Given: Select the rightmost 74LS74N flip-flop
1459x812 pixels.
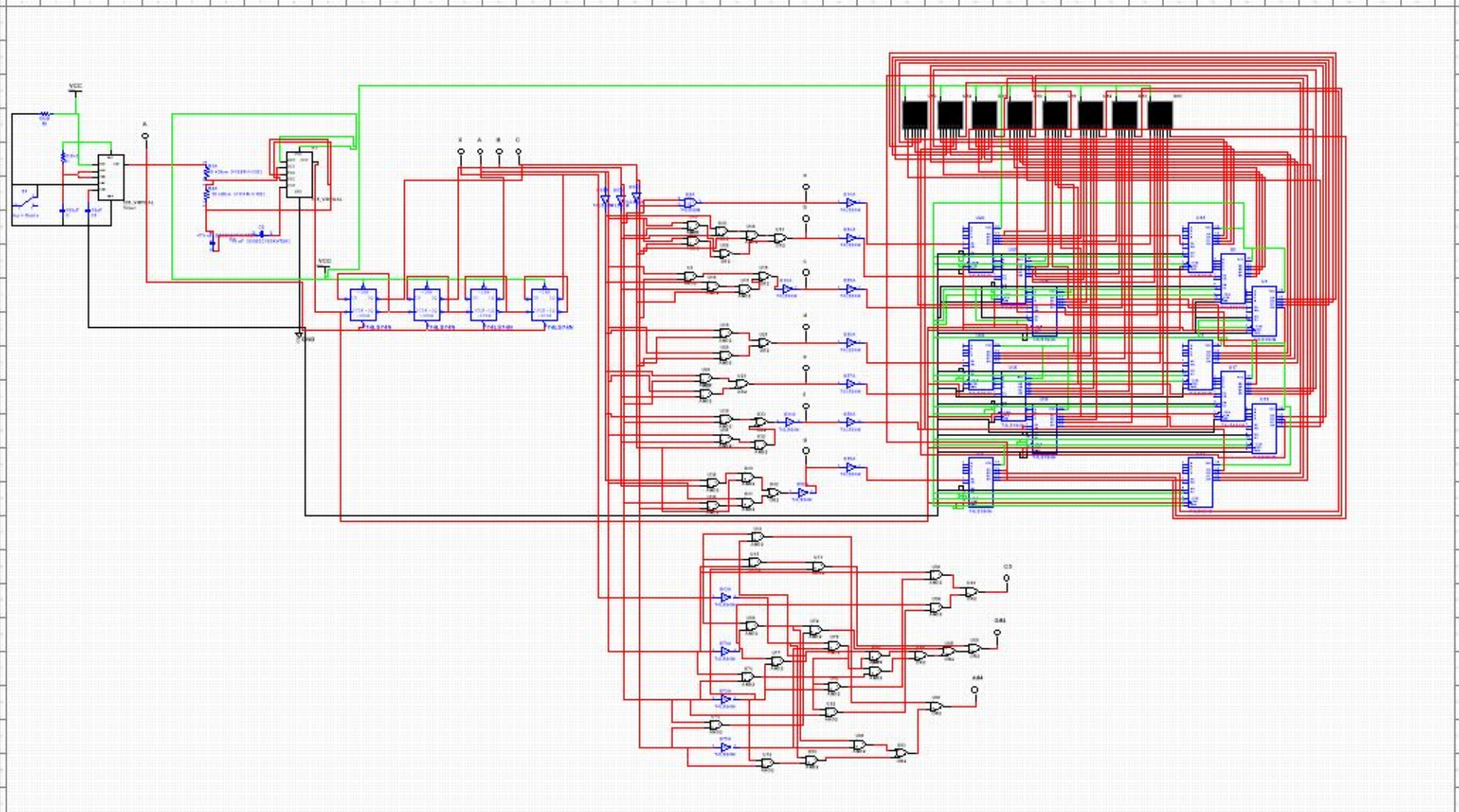Looking at the screenshot, I should [x=546, y=304].
